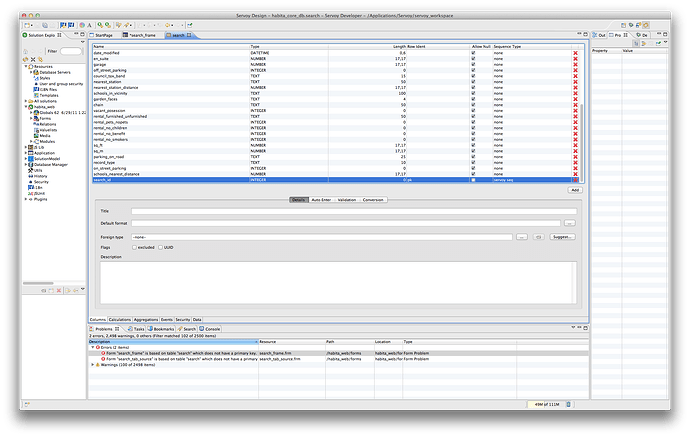Switch to the StartPage editor tab
The image size is (690, 436).
click(x=102, y=35)
